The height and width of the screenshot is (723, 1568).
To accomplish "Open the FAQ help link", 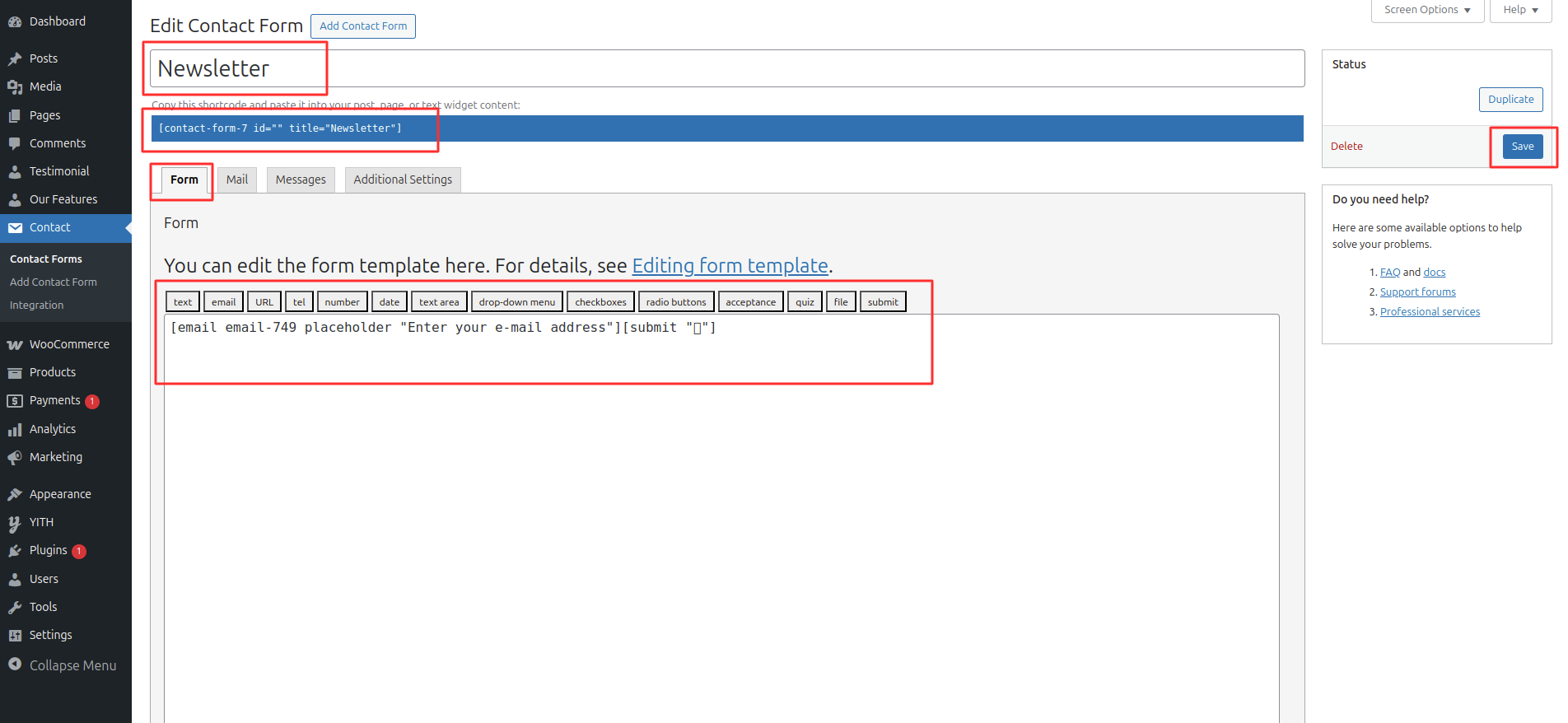I will pos(1390,273).
